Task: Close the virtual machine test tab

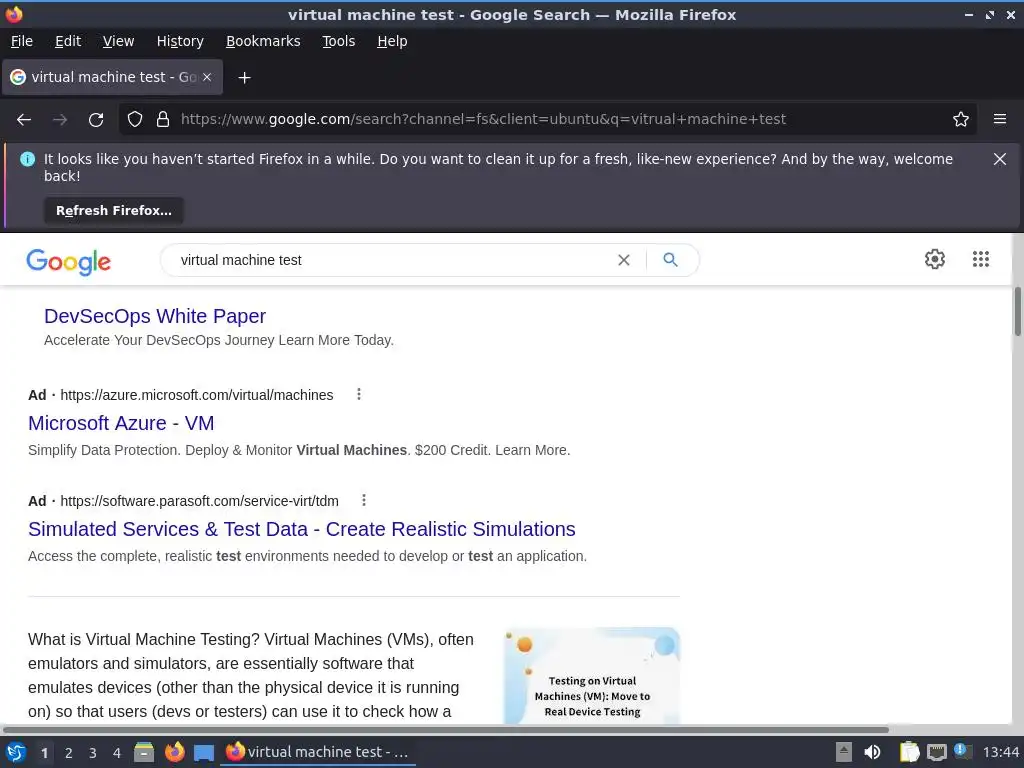Action: pos(207,77)
